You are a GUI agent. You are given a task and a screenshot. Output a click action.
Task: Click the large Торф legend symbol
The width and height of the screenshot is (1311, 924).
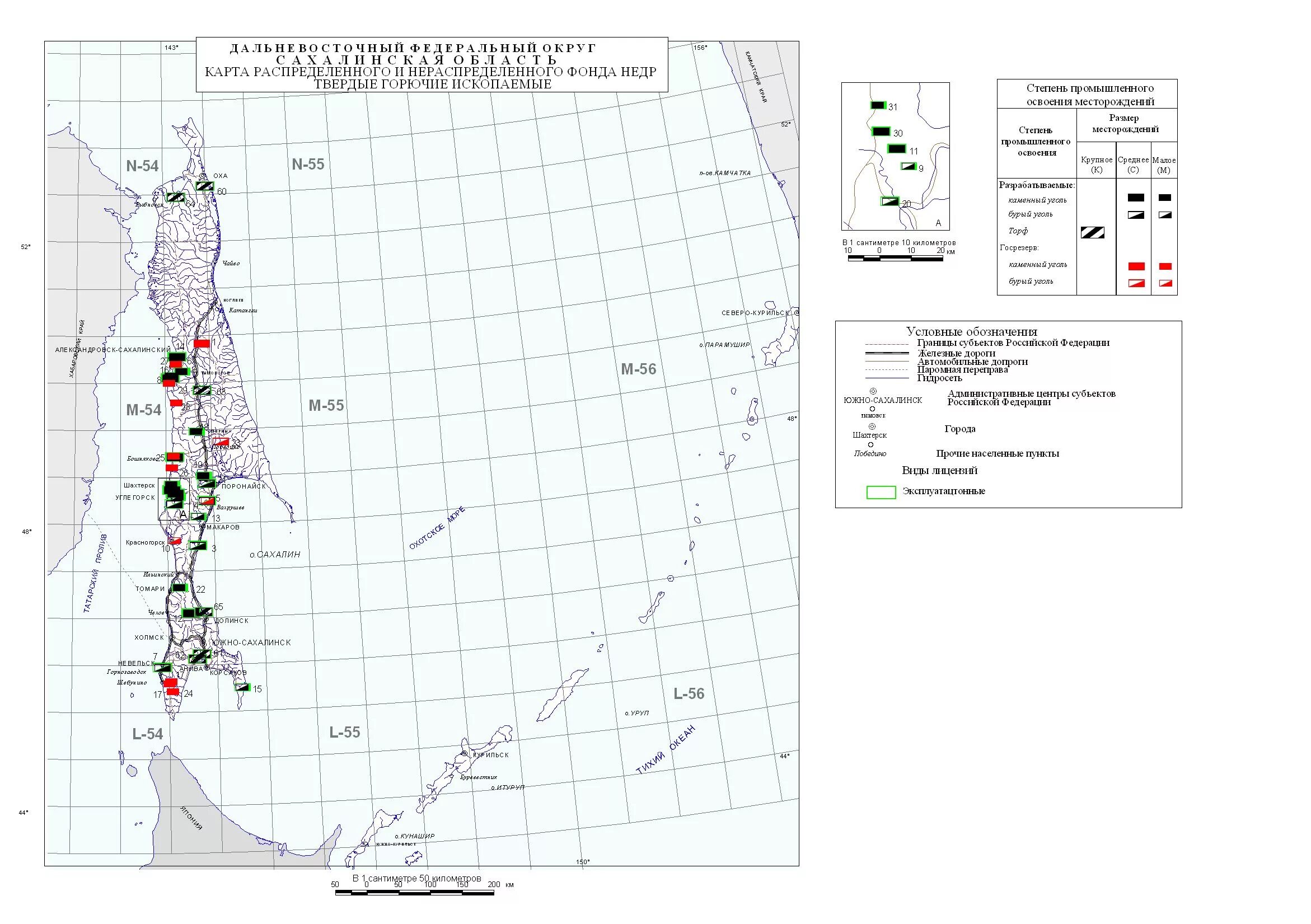point(1092,232)
